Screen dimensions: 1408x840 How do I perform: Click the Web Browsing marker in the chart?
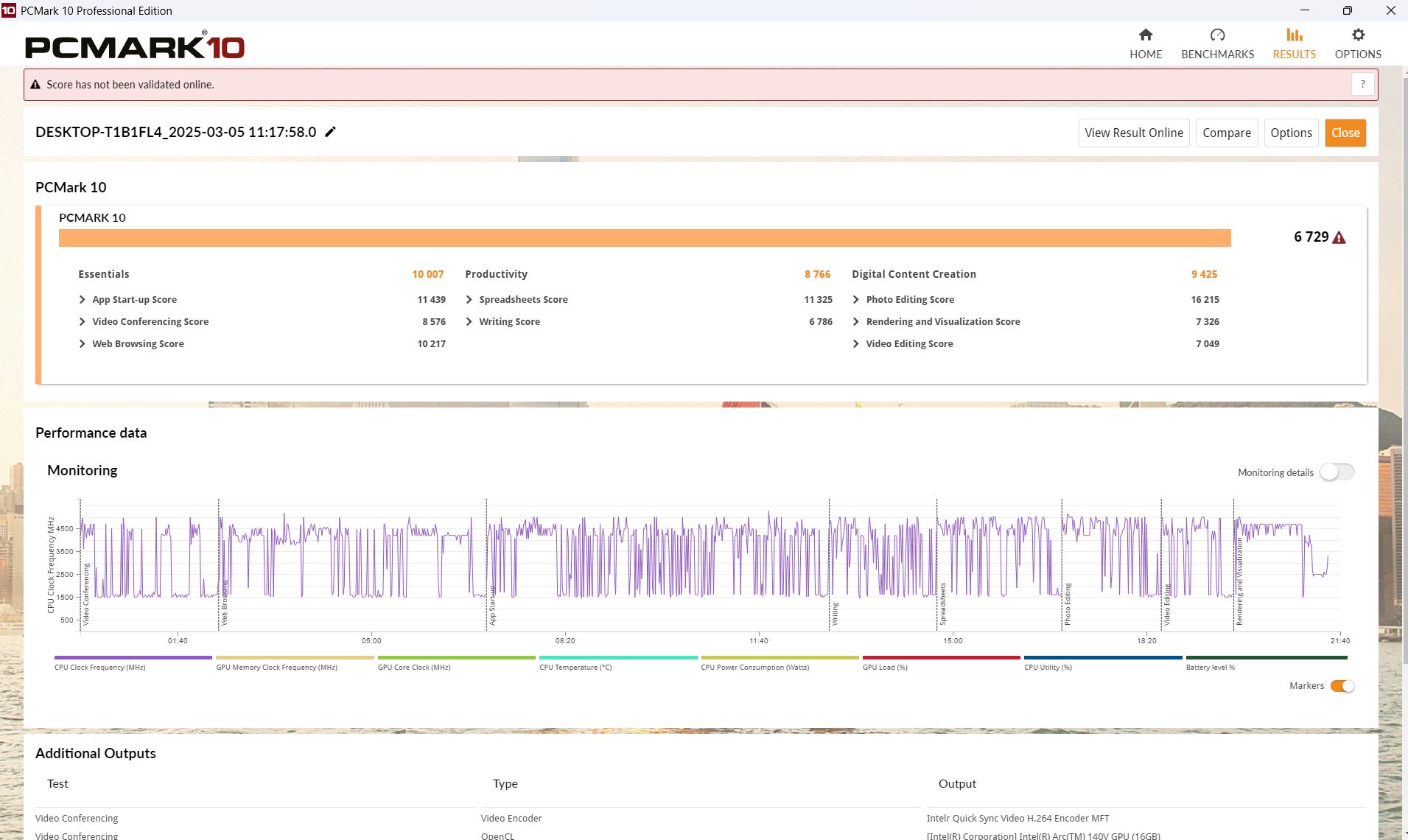tap(224, 604)
